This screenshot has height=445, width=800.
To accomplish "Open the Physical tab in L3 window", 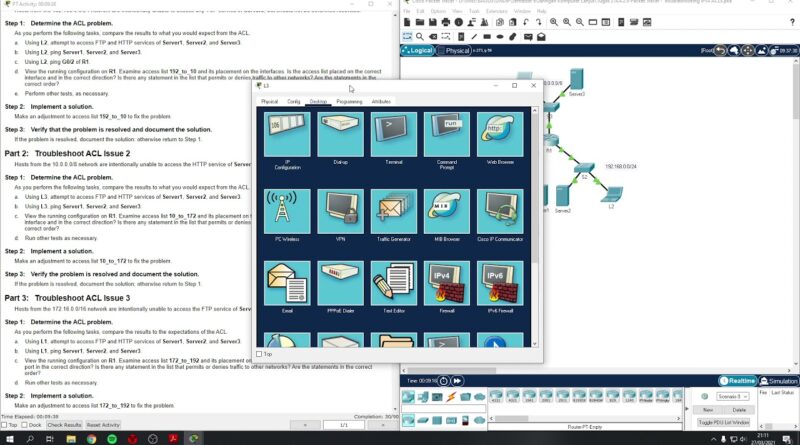I will (269, 102).
